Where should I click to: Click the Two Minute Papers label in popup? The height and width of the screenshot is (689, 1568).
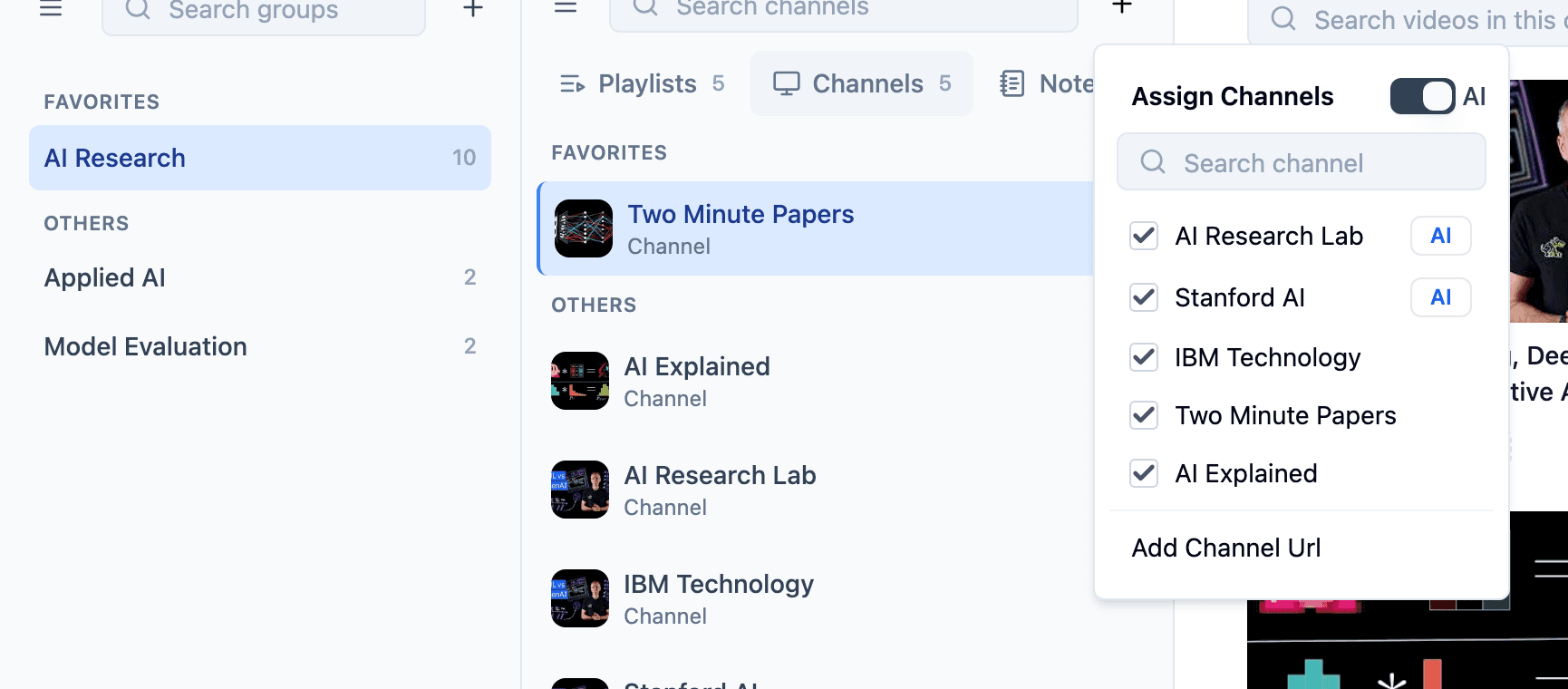click(1285, 415)
